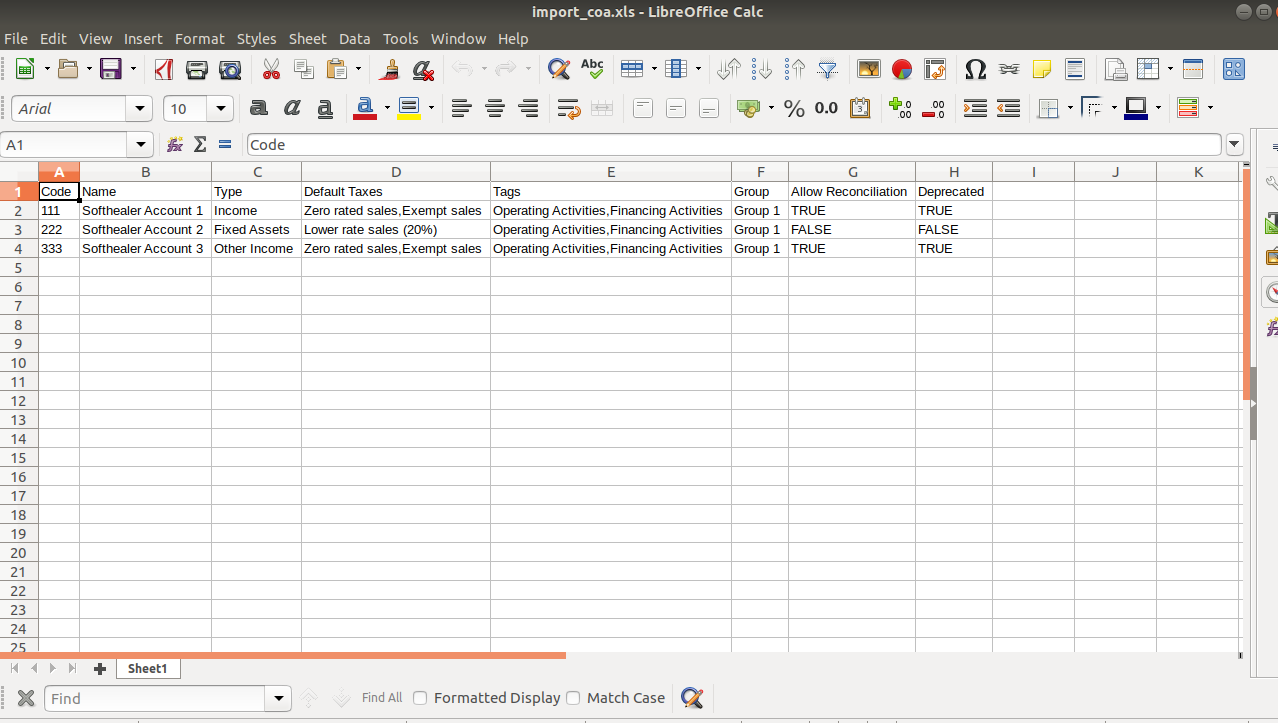Viewport: 1278px width, 723px height.
Task: Click the Insert Function equals button
Action: pos(225,145)
